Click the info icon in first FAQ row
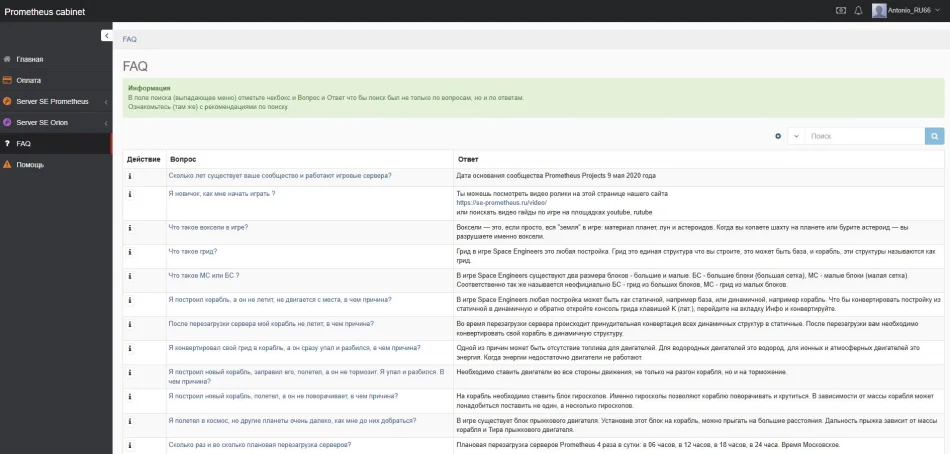 tap(130, 176)
